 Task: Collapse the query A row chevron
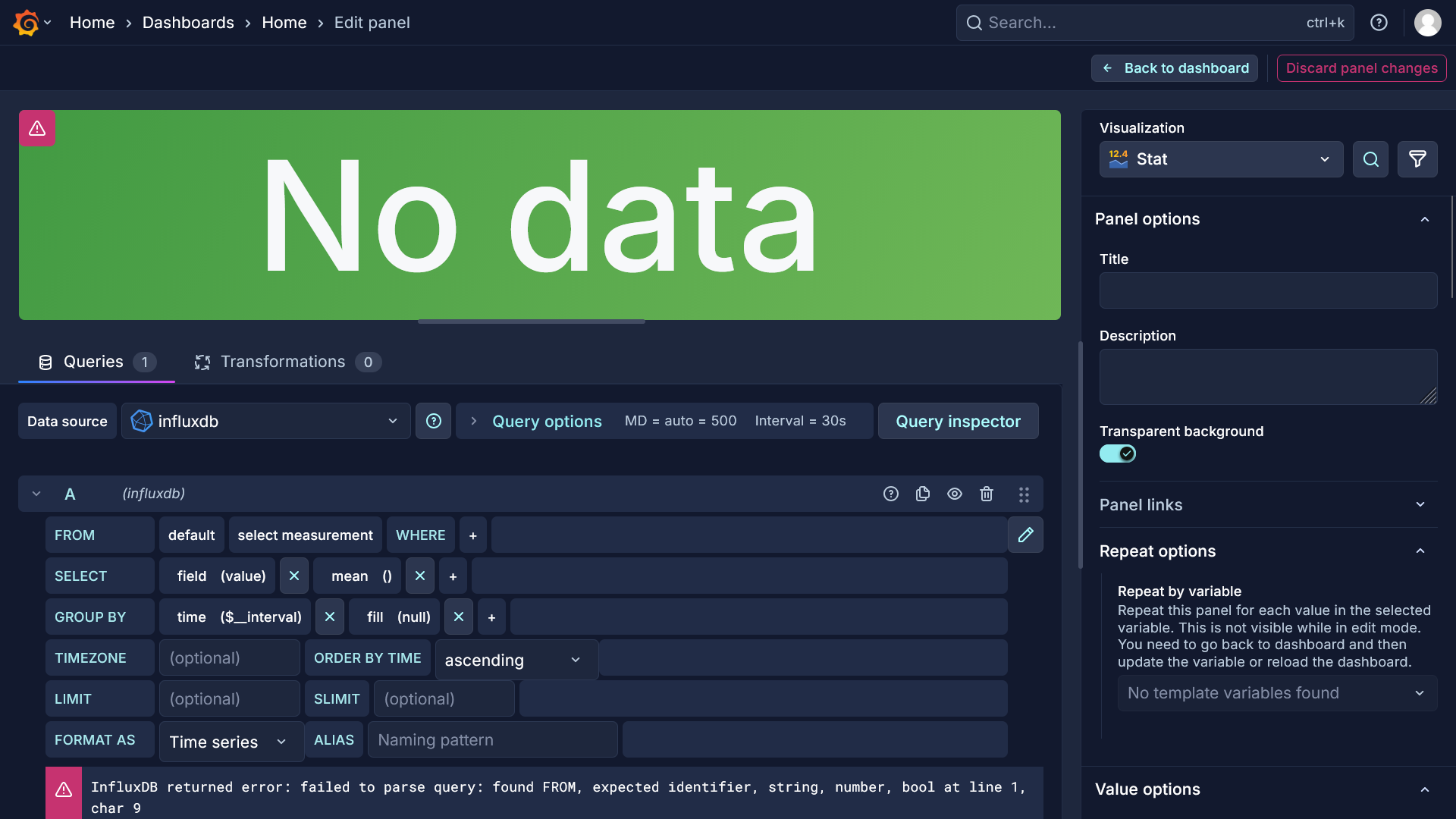(x=36, y=494)
